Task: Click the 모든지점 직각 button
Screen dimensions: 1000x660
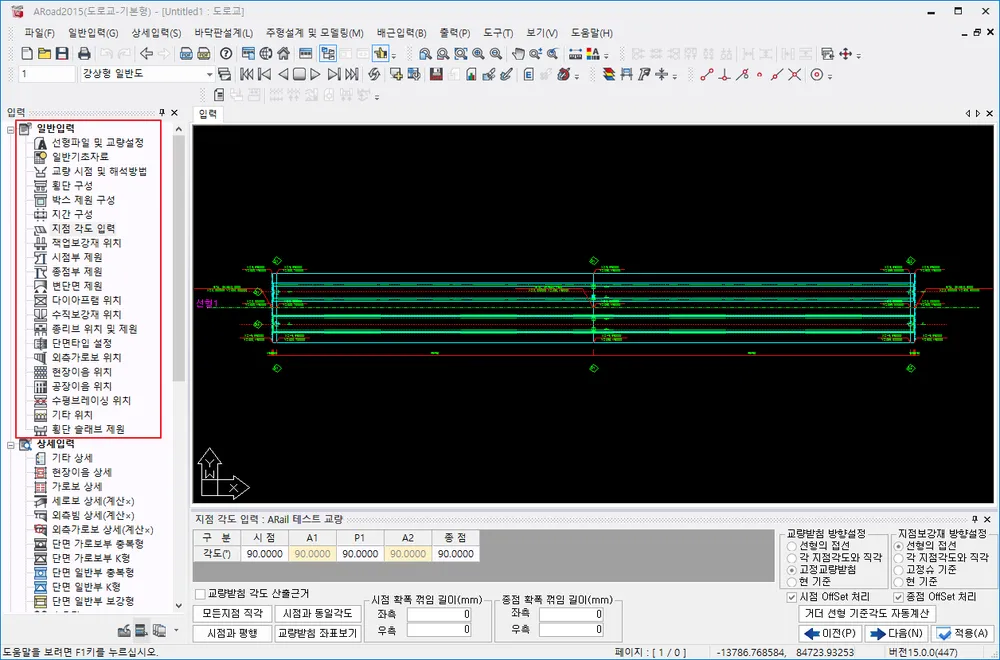Action: [x=232, y=613]
